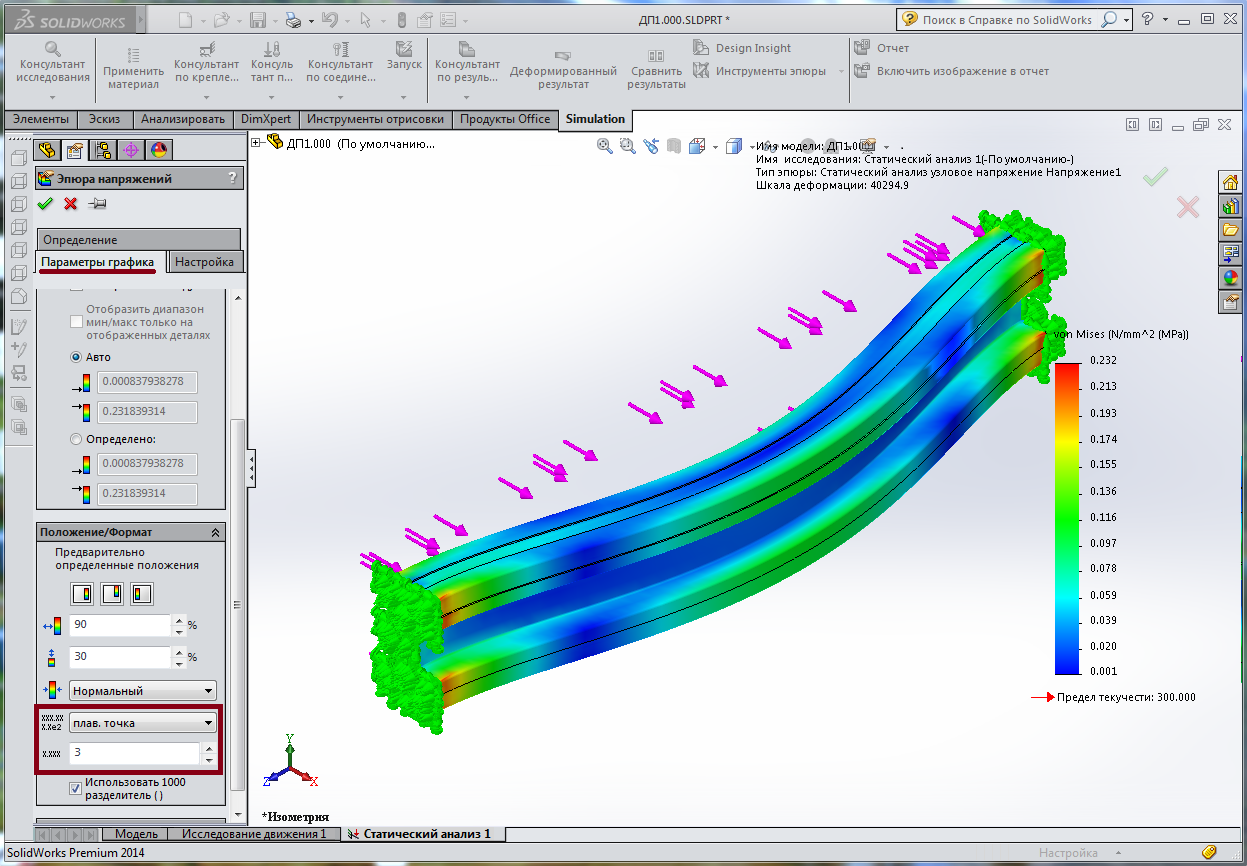Open SolidWorks Resources home icon in task pane
The height and width of the screenshot is (866, 1247).
(x=1230, y=182)
